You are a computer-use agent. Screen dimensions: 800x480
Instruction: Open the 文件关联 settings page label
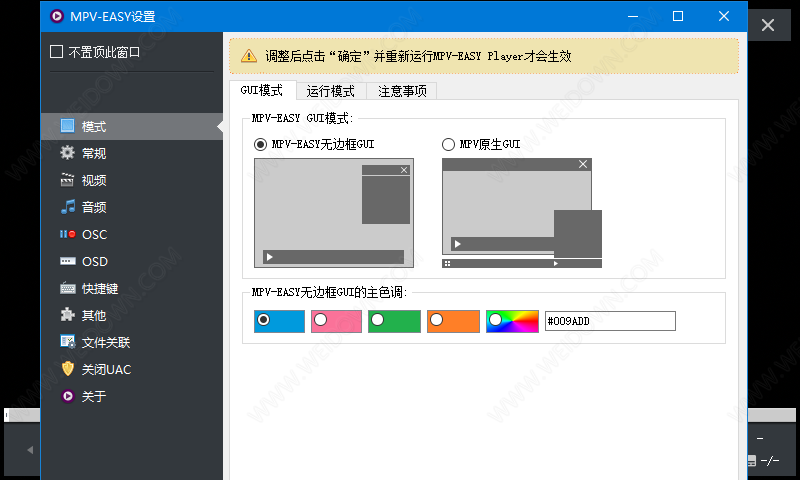click(106, 342)
